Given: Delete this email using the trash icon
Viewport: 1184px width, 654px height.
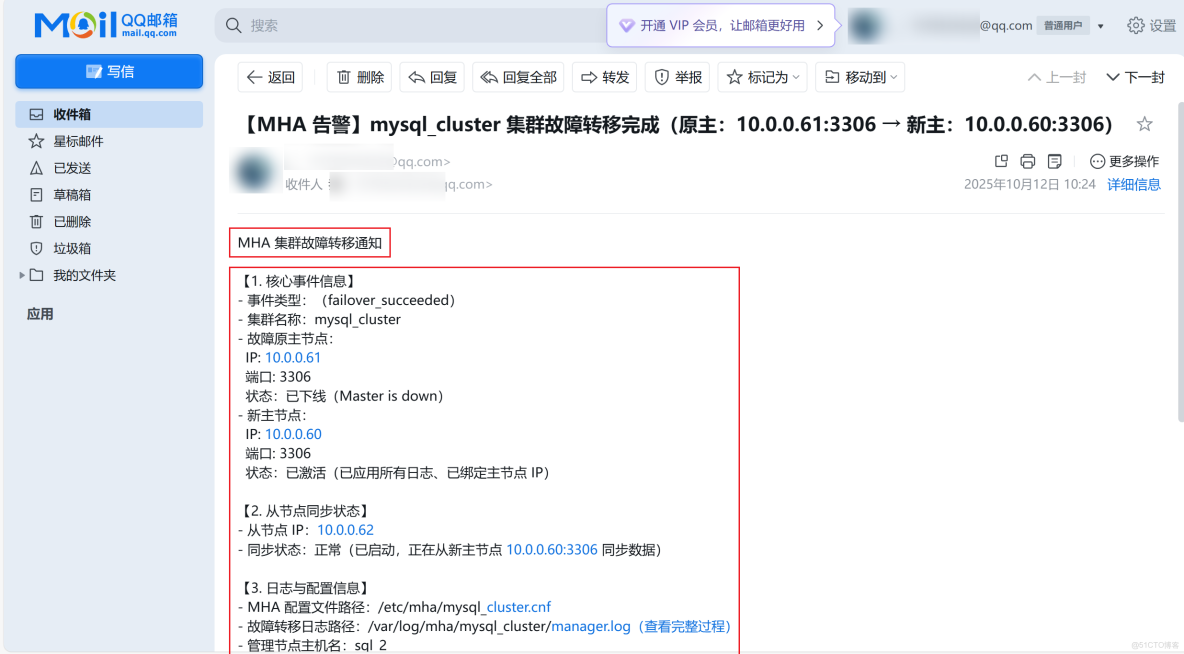Looking at the screenshot, I should (359, 77).
